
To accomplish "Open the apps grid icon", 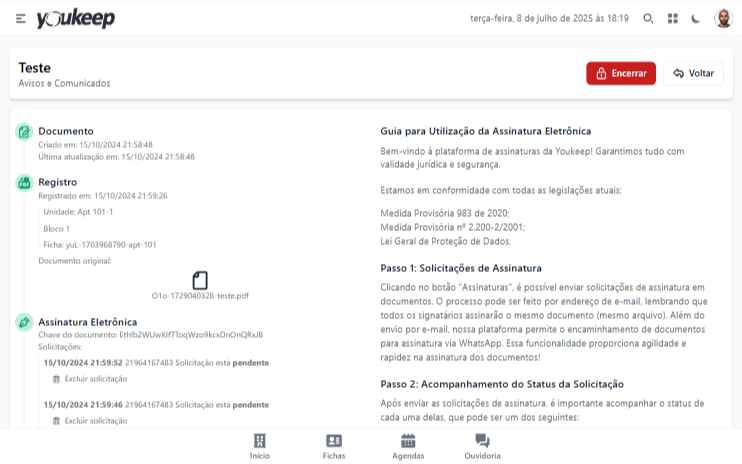I will tap(672, 18).
